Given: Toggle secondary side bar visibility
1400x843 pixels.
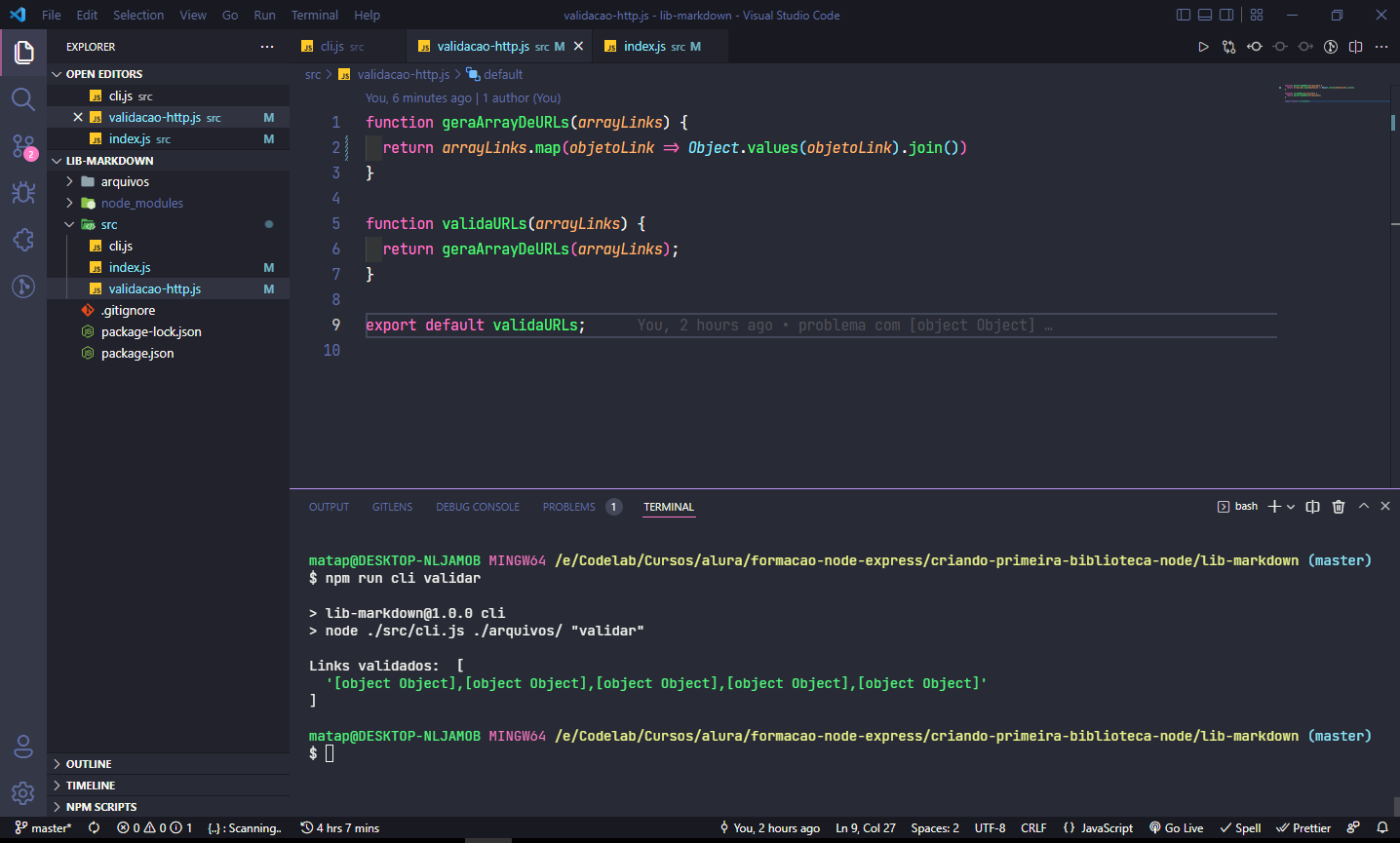Looking at the screenshot, I should (x=1226, y=15).
